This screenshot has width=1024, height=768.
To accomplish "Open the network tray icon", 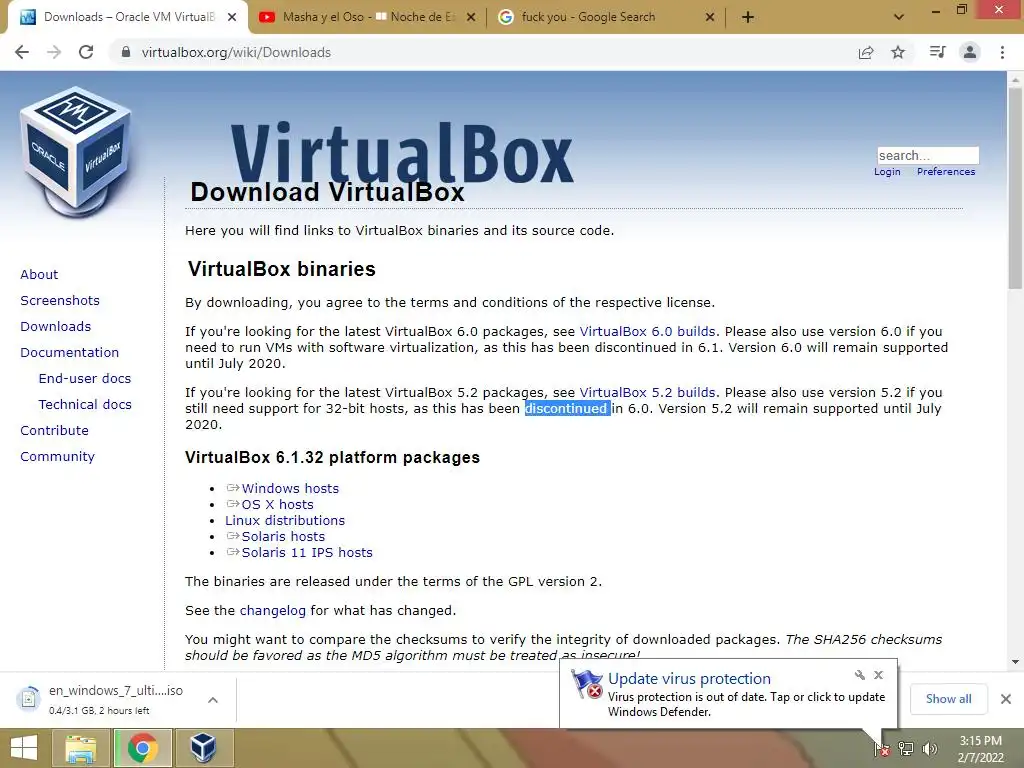I will click(906, 749).
